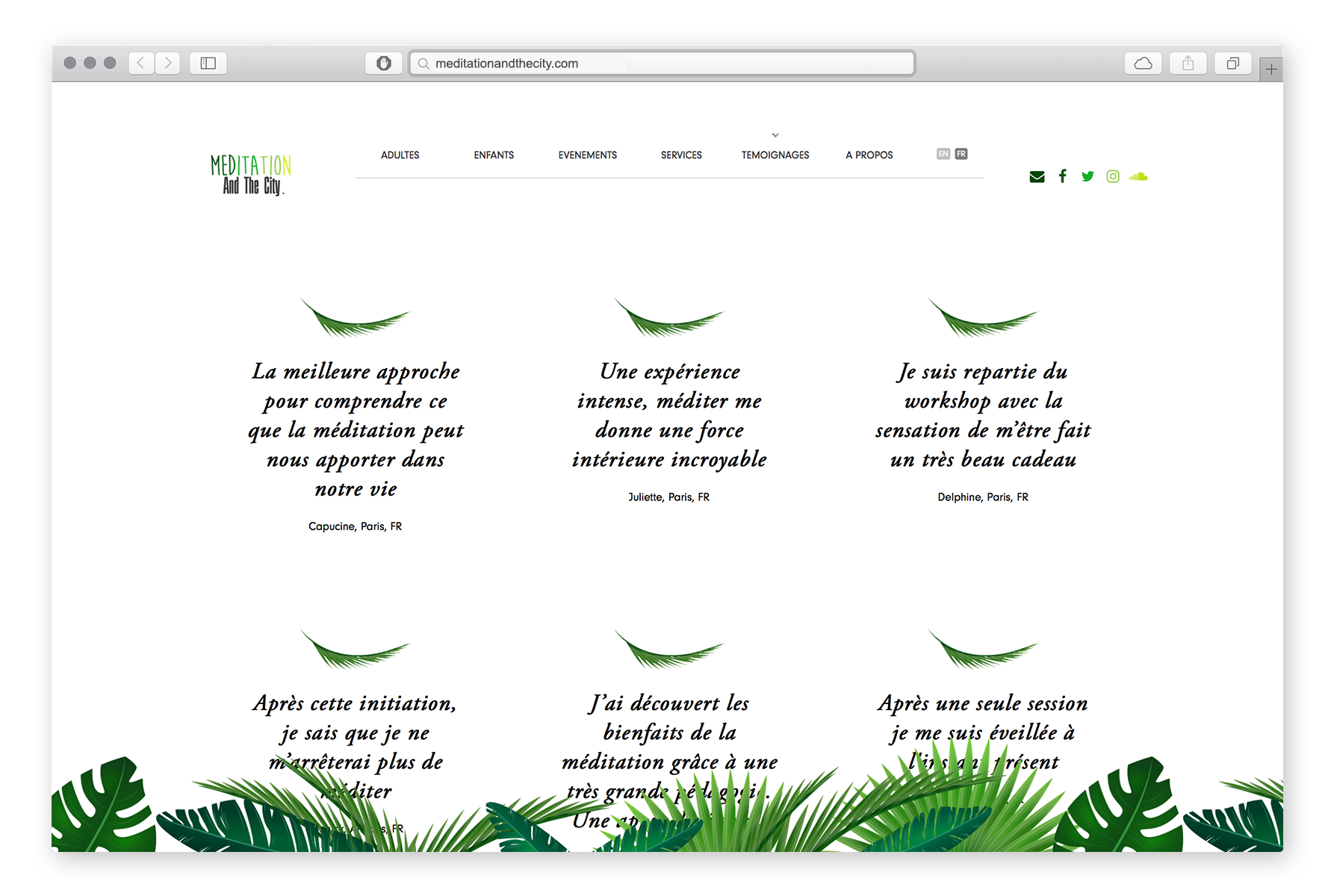Click the address bar URL field

click(662, 63)
